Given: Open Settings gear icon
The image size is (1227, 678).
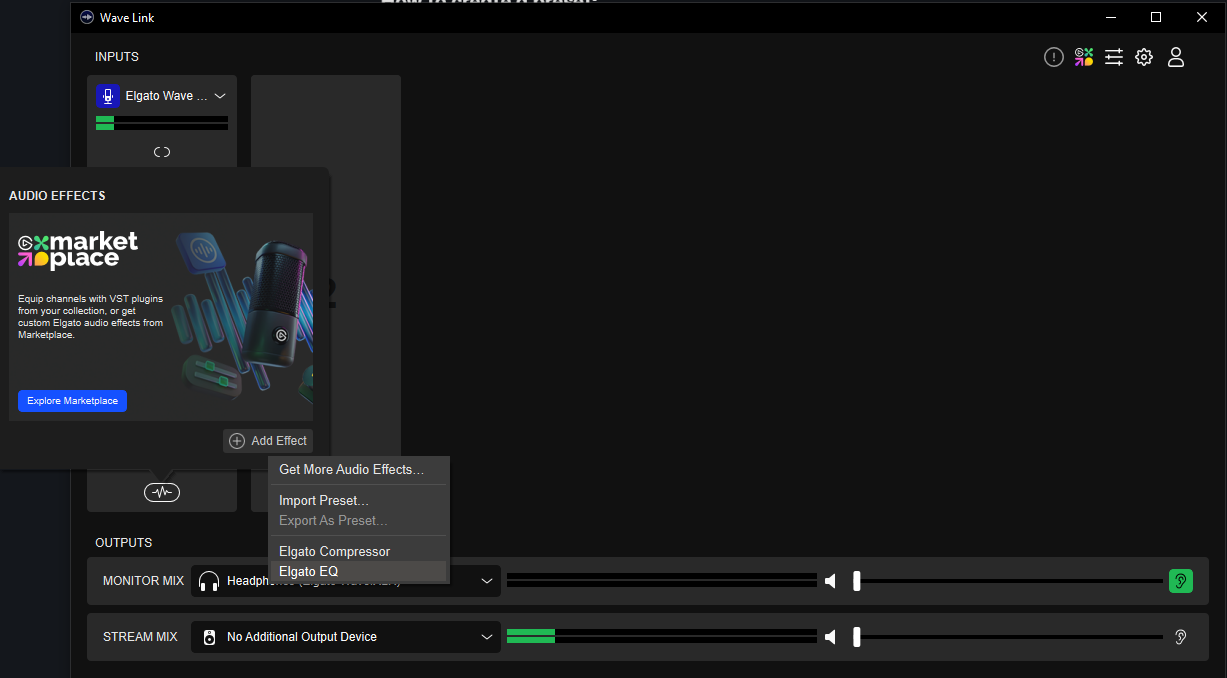Looking at the screenshot, I should tap(1144, 57).
